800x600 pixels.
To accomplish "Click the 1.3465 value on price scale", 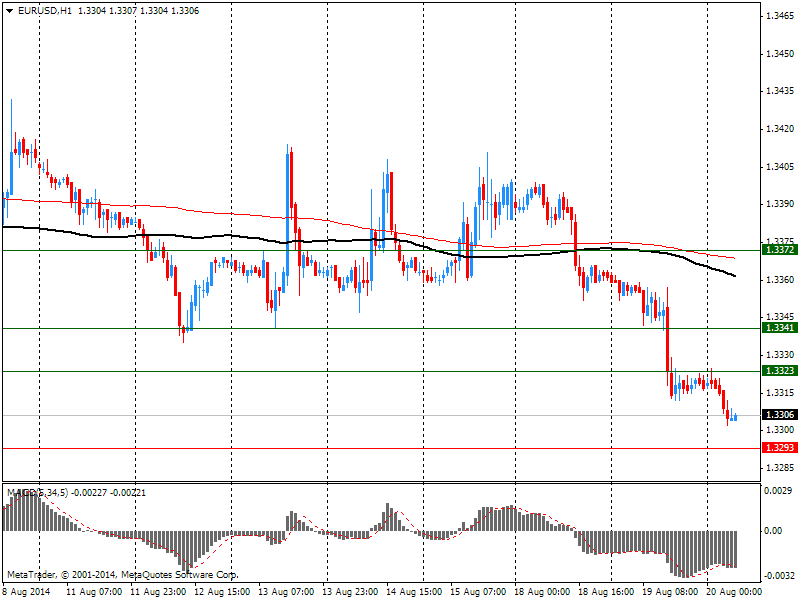I will pyautogui.click(x=780, y=16).
